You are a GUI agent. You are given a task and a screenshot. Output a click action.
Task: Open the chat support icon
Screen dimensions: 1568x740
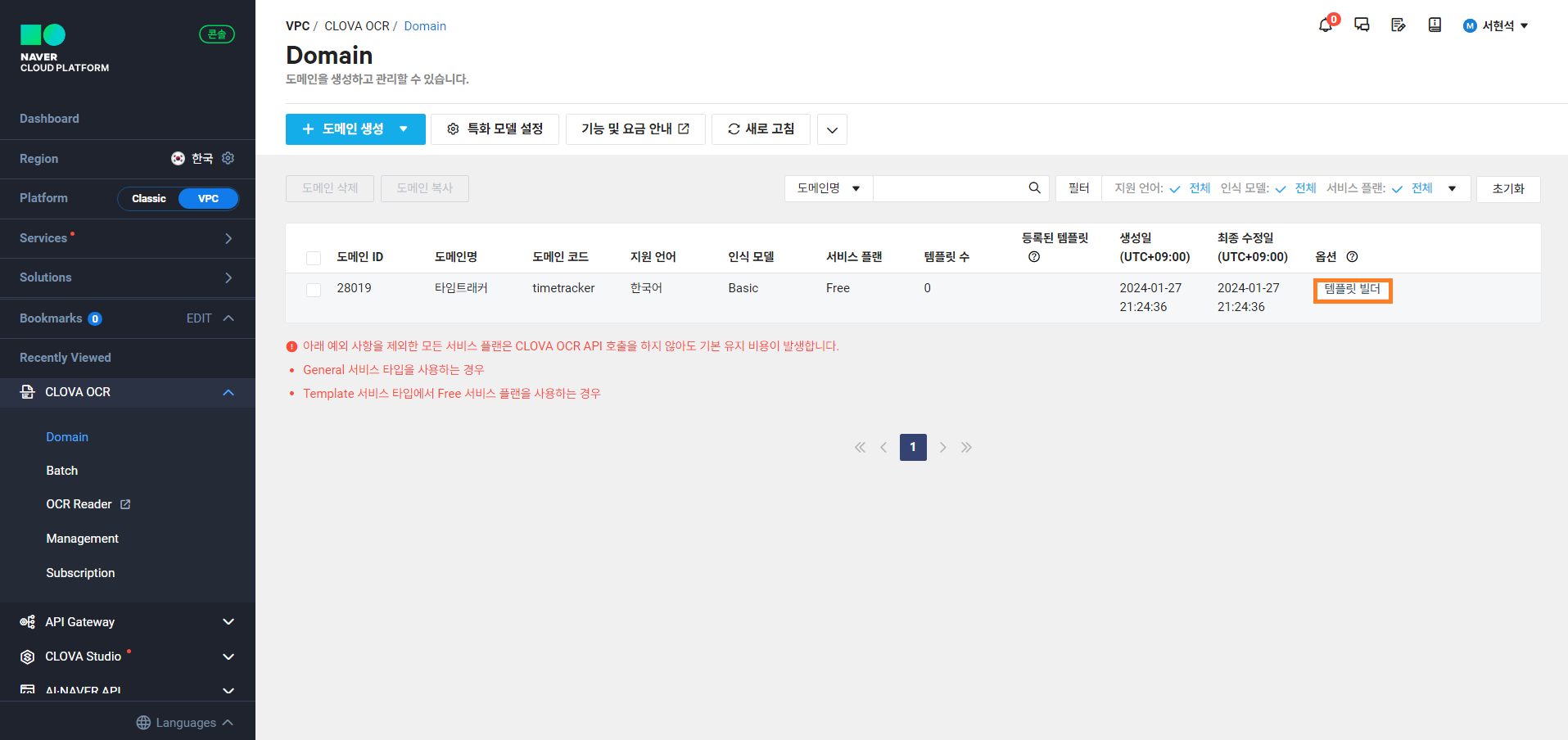[x=1362, y=25]
